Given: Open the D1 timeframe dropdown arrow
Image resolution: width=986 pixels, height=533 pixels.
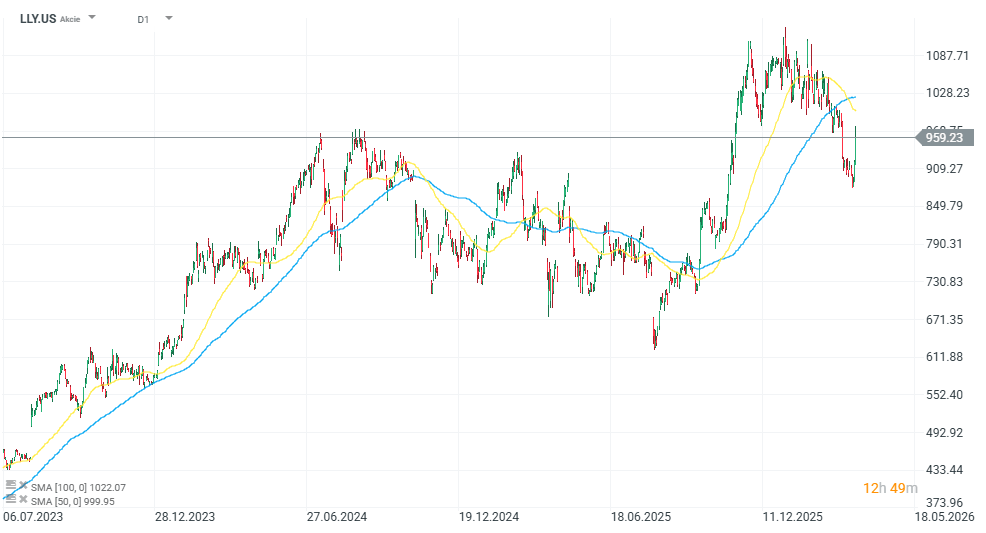Looking at the screenshot, I should point(168,18).
